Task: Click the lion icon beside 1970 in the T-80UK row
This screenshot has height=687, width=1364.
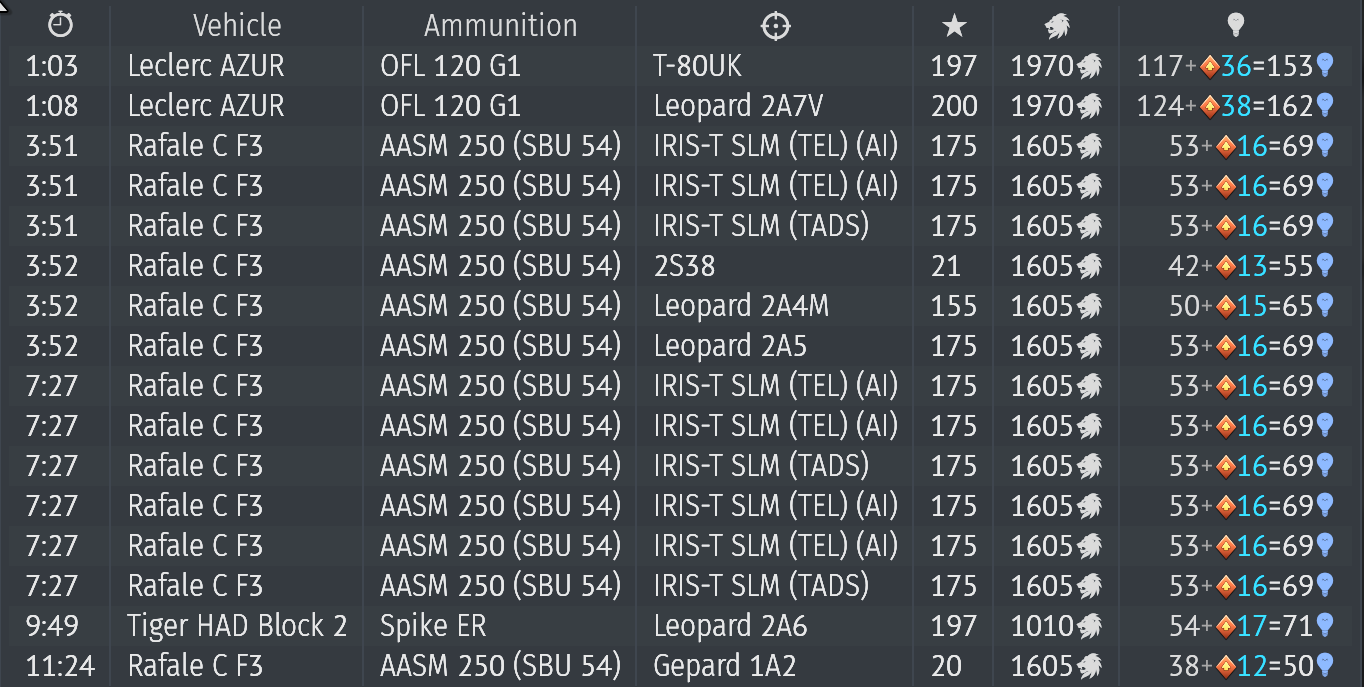Action: tap(1089, 66)
